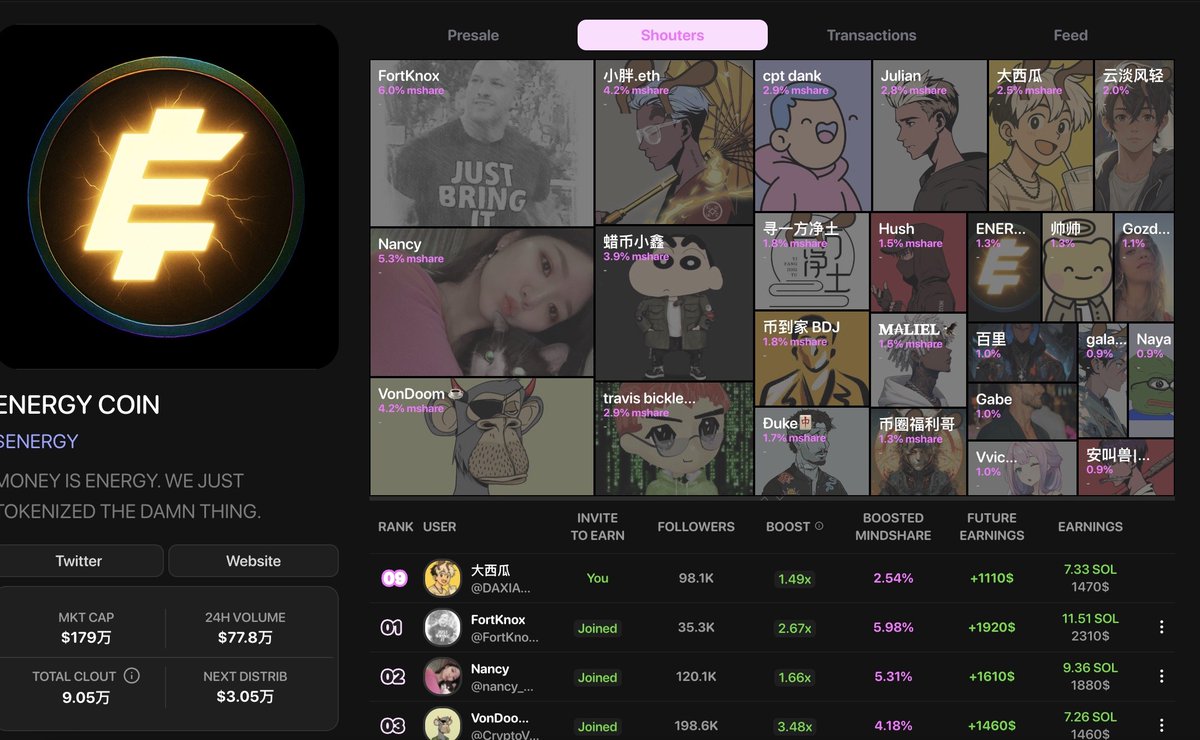Open the Transactions tab
This screenshot has height=740, width=1200.
click(x=871, y=35)
